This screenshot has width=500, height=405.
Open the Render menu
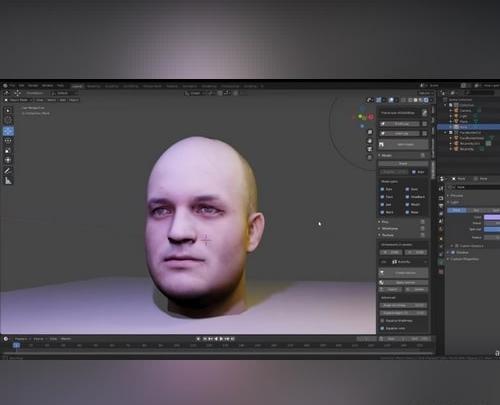click(x=33, y=86)
